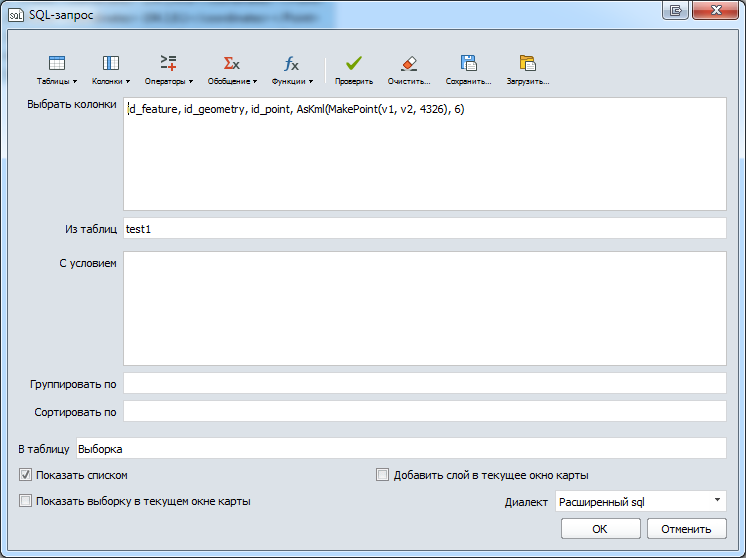Click the Колонки (Columns) toolbar icon
The image size is (746, 558).
111,64
